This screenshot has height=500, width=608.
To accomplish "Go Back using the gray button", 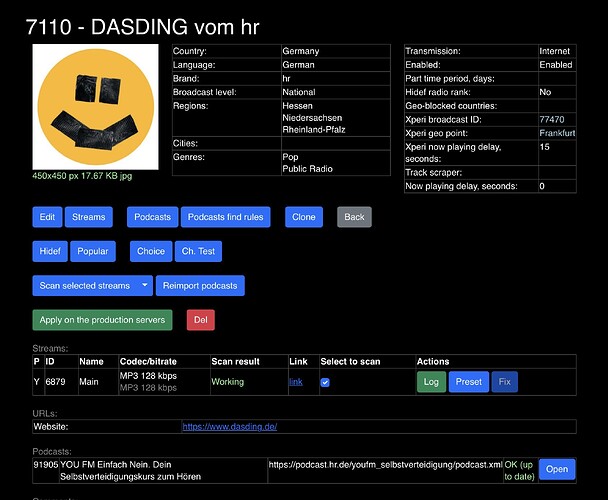I will pyautogui.click(x=354, y=217).
